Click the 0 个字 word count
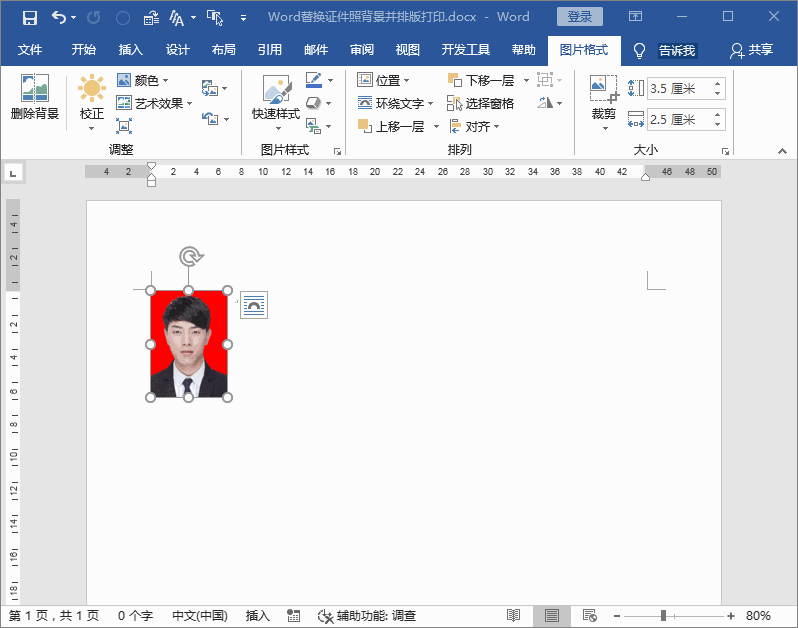Image resolution: width=798 pixels, height=628 pixels. 135,616
